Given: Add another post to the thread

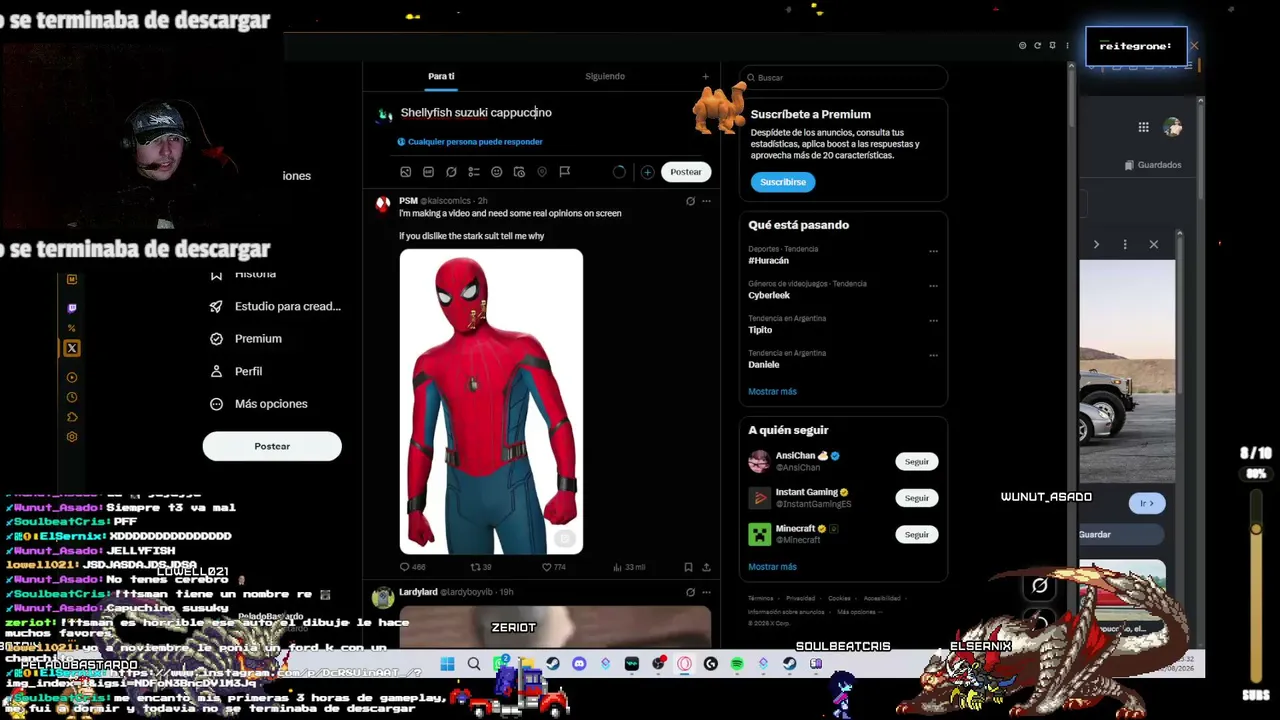Looking at the screenshot, I should (x=647, y=172).
